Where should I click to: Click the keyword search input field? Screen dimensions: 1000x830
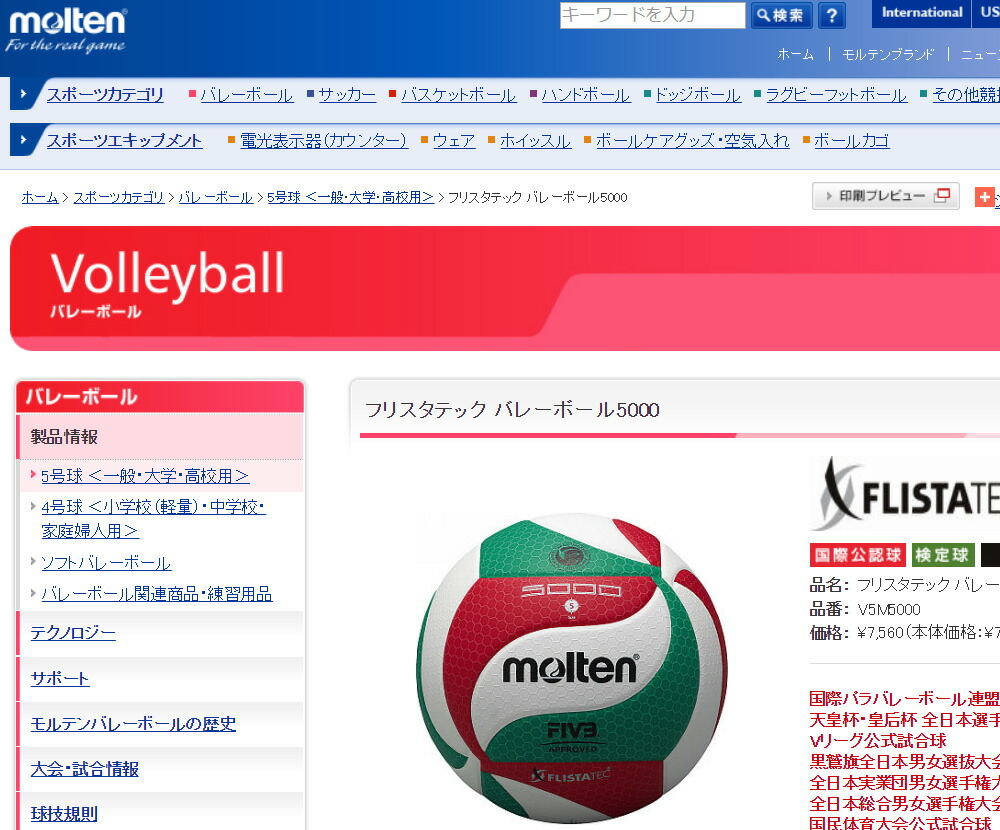click(652, 15)
